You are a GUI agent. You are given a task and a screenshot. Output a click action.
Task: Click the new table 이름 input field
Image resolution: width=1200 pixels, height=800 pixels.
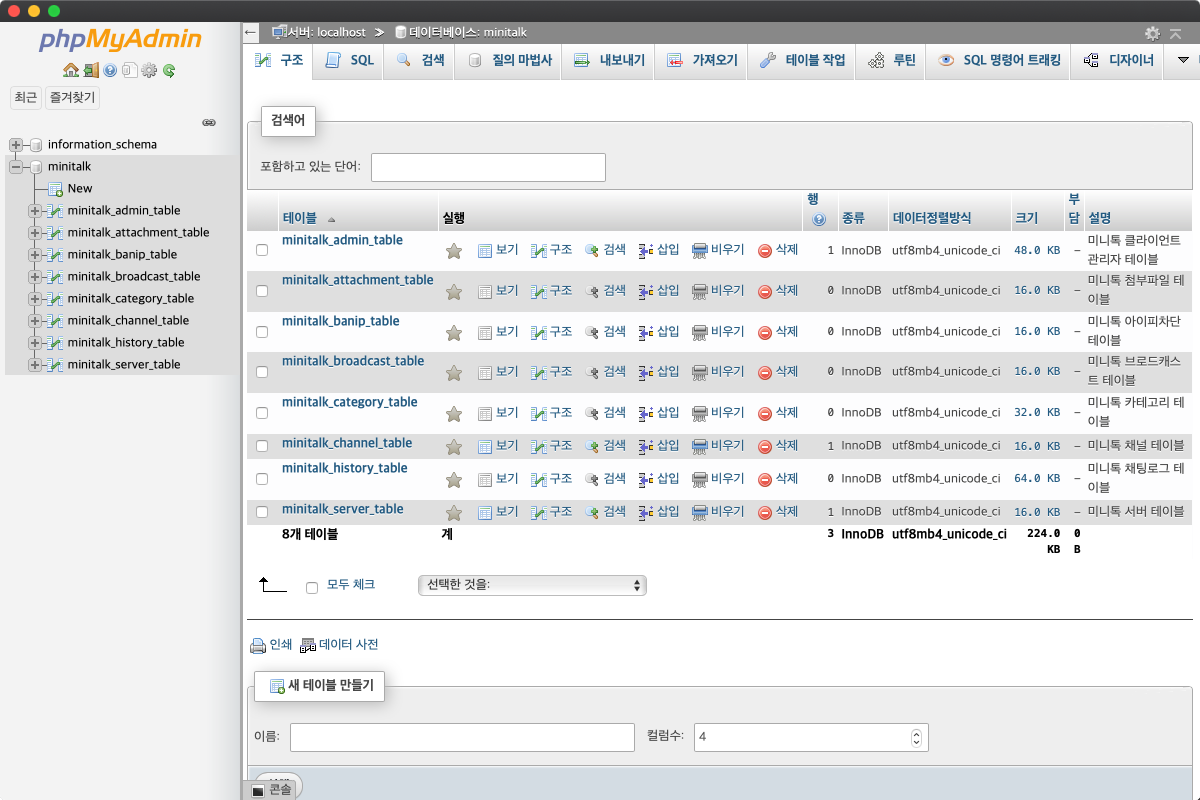(x=462, y=737)
